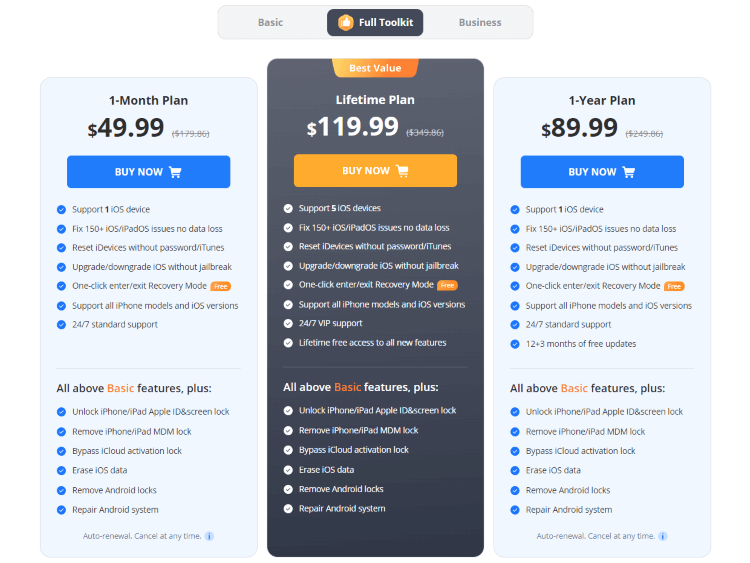This screenshot has width=750, height=563.
Task: Click the info icon beside 1-Year auto-renewal note
Action: pos(663,536)
